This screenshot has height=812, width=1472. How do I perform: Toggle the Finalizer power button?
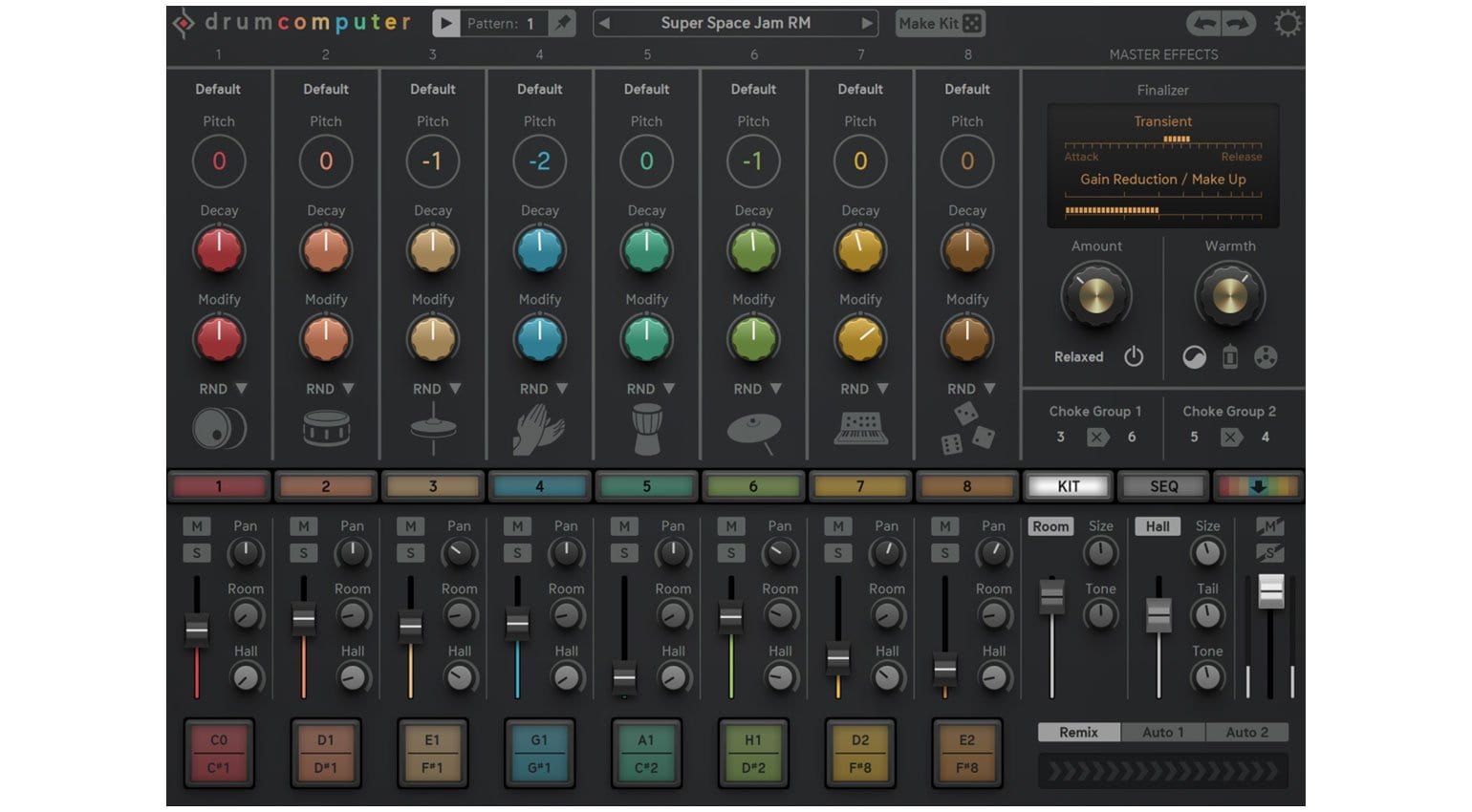click(1134, 356)
